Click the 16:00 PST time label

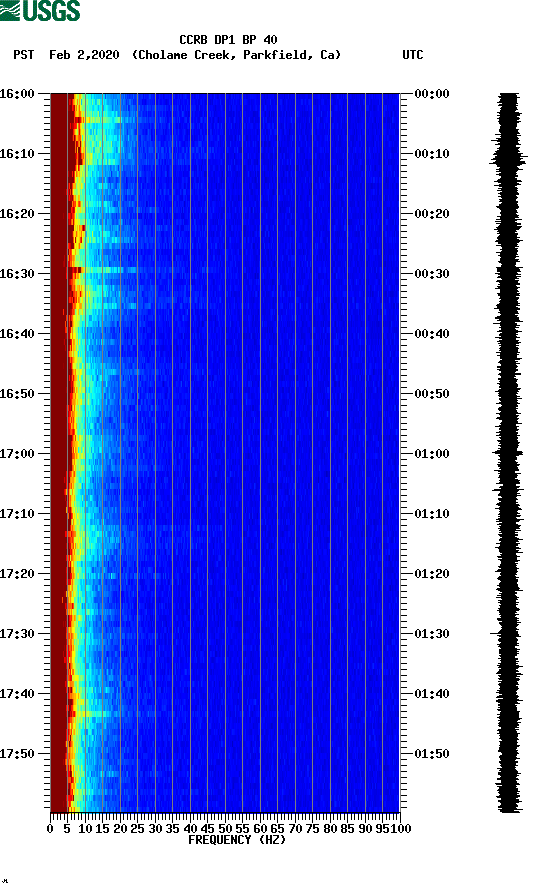tap(17, 93)
